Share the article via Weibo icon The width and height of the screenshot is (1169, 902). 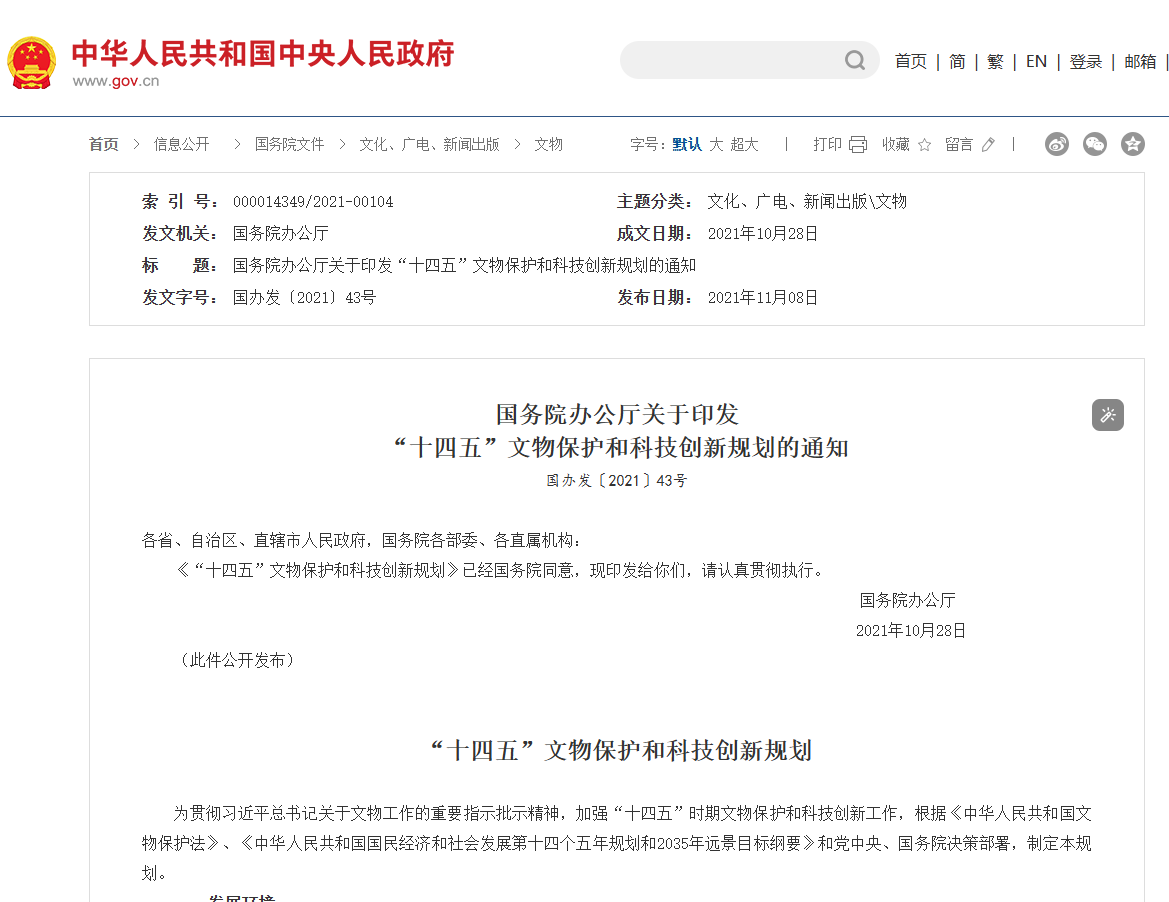(x=1057, y=144)
